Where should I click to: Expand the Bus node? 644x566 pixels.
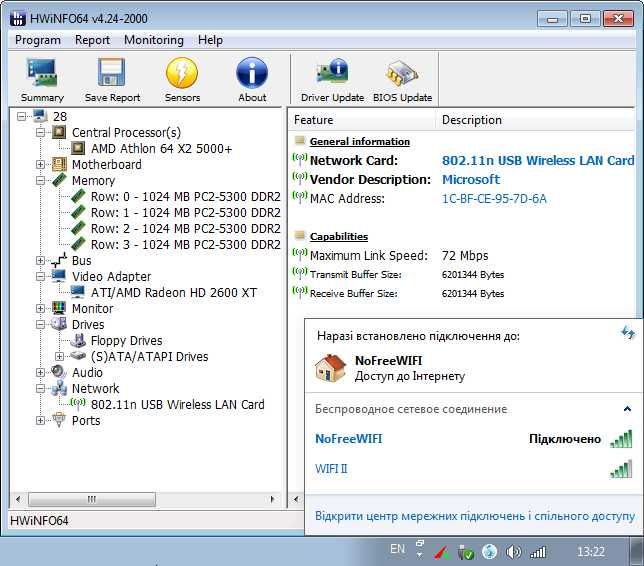click(40, 260)
